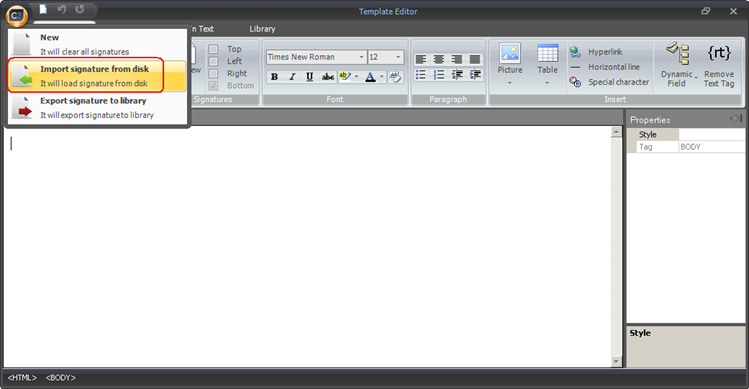Apply Italic formatting
Viewport: 749px width, 389px height.
(x=292, y=76)
